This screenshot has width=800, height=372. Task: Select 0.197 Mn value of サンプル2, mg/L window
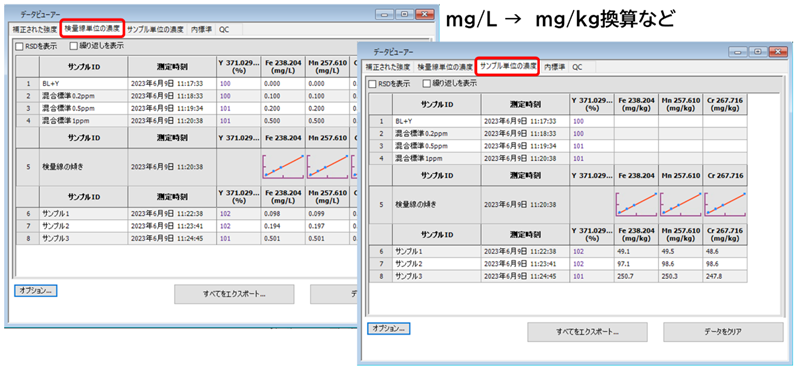[327, 226]
